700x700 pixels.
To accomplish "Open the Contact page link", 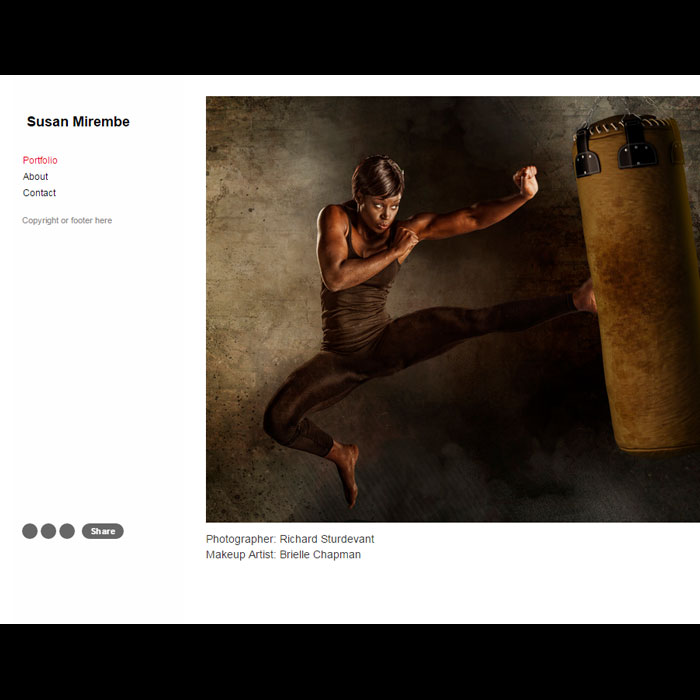I will click(x=39, y=193).
